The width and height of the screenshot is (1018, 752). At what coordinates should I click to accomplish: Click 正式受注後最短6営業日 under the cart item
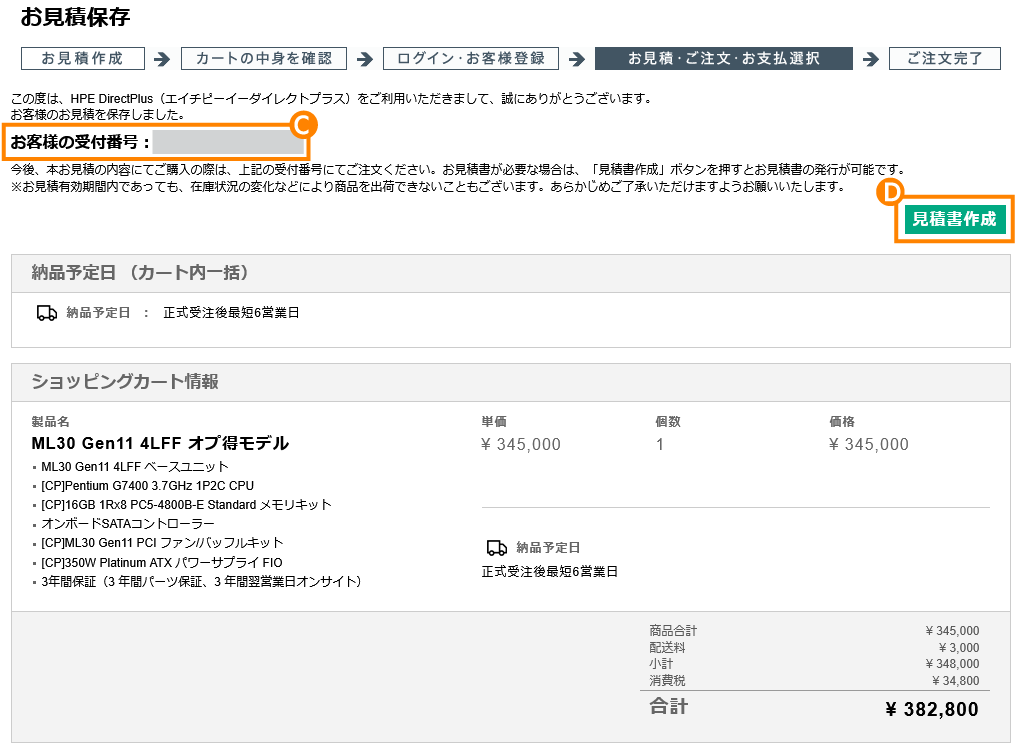[549, 571]
